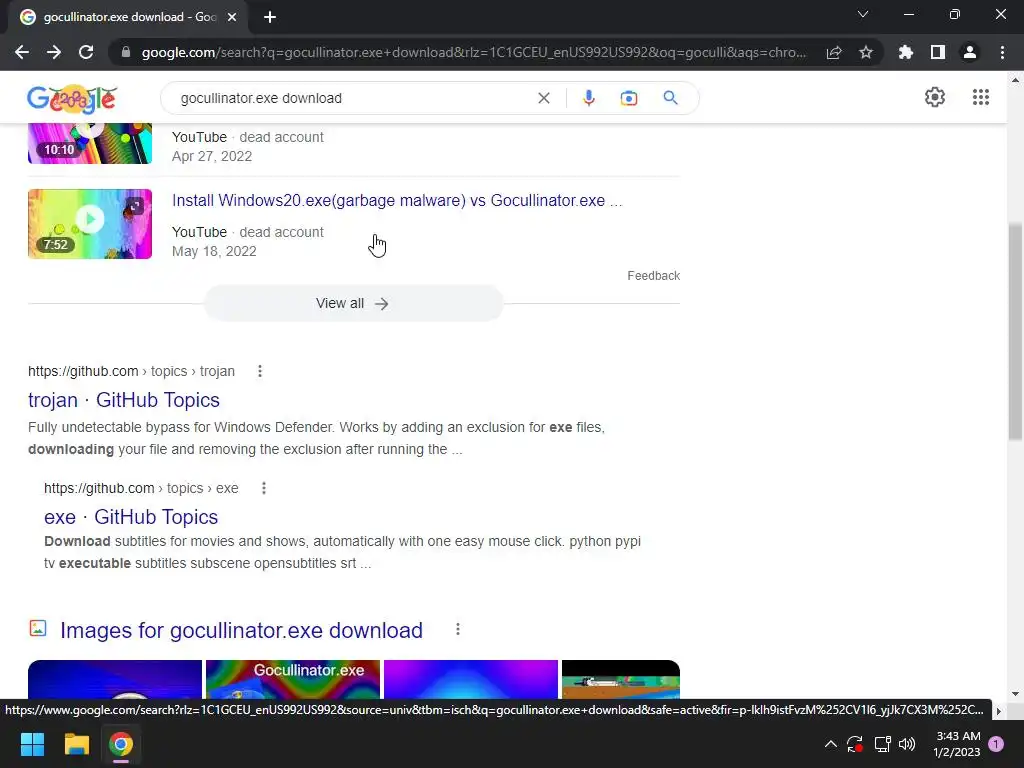
Task: Open the Chrome profile avatar
Action: point(970,52)
